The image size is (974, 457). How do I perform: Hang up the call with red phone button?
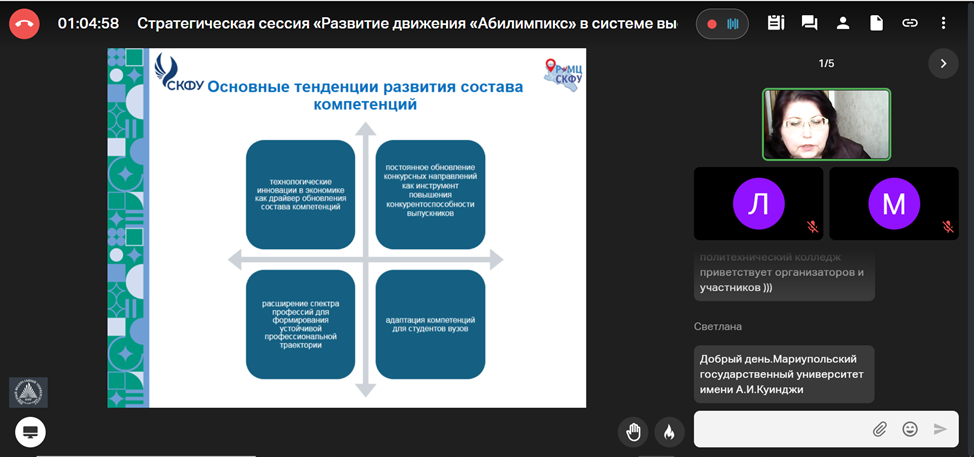coord(23,23)
